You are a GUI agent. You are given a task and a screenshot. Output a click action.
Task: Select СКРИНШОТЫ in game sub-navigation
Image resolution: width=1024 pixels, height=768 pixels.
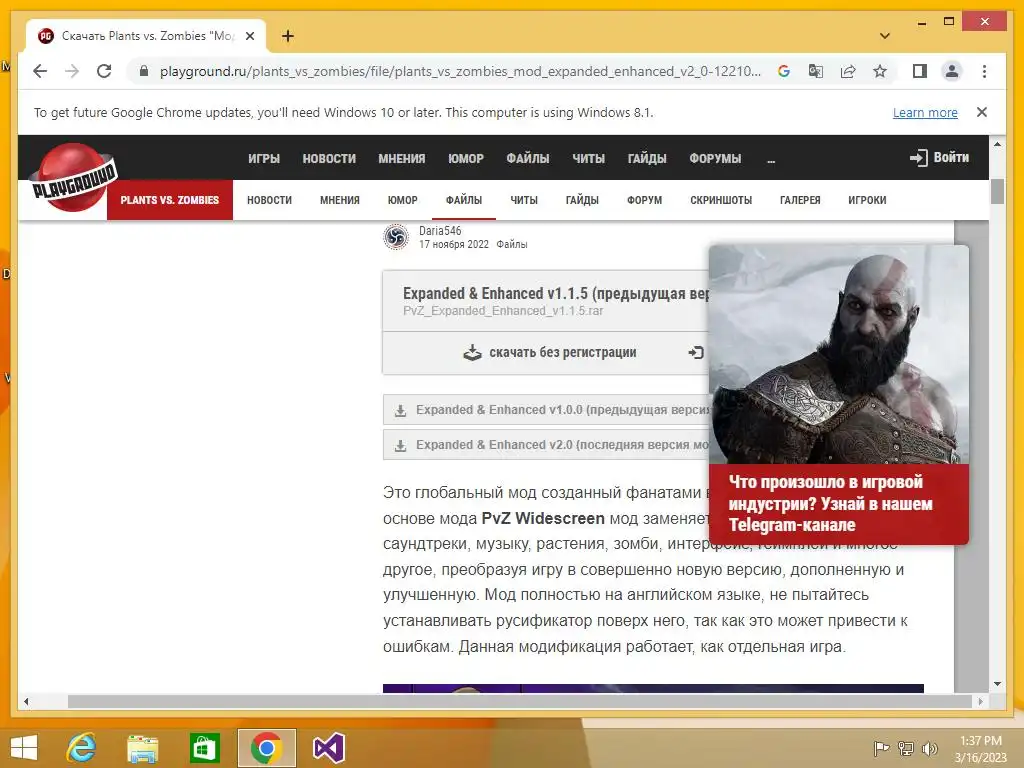coord(721,200)
